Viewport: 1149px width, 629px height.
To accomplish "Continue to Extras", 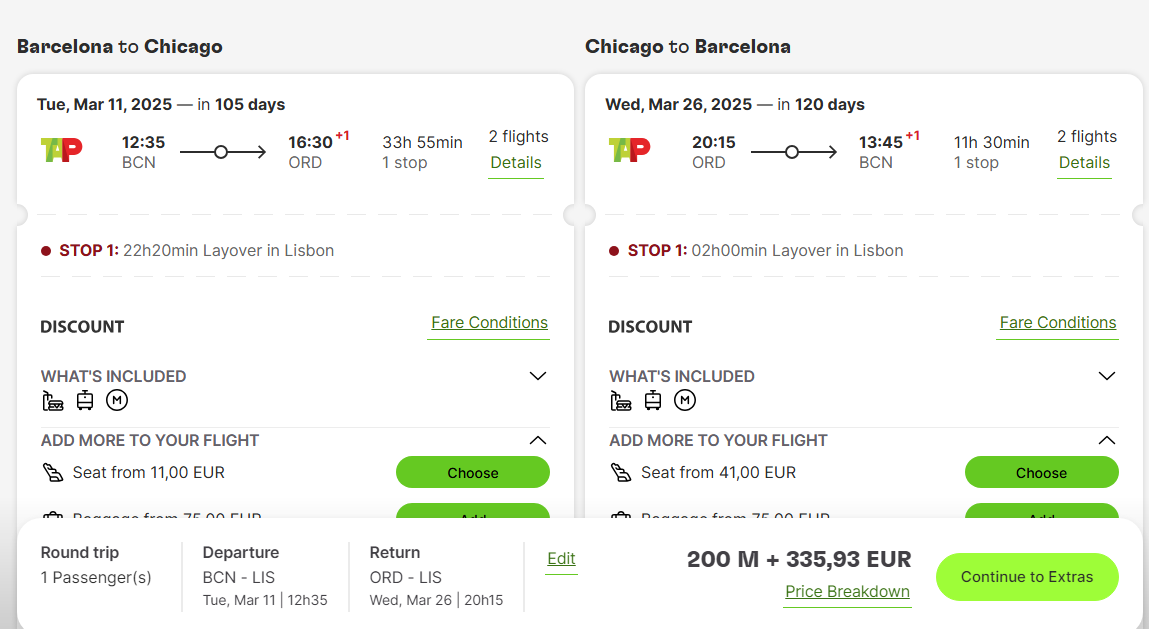I will [1027, 577].
